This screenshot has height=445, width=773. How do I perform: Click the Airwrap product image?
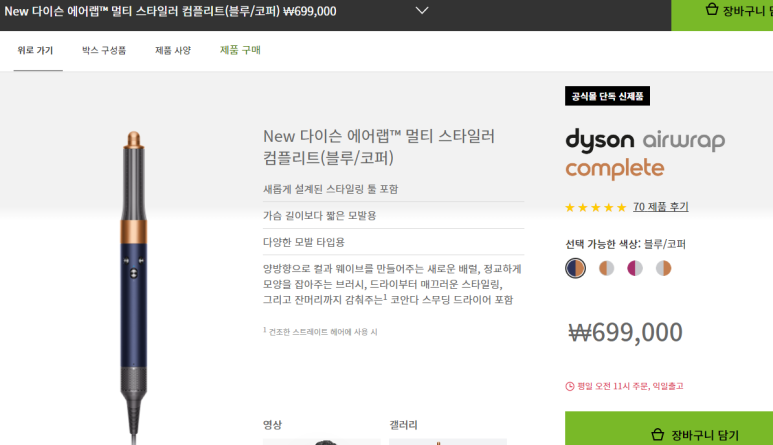coord(134,288)
